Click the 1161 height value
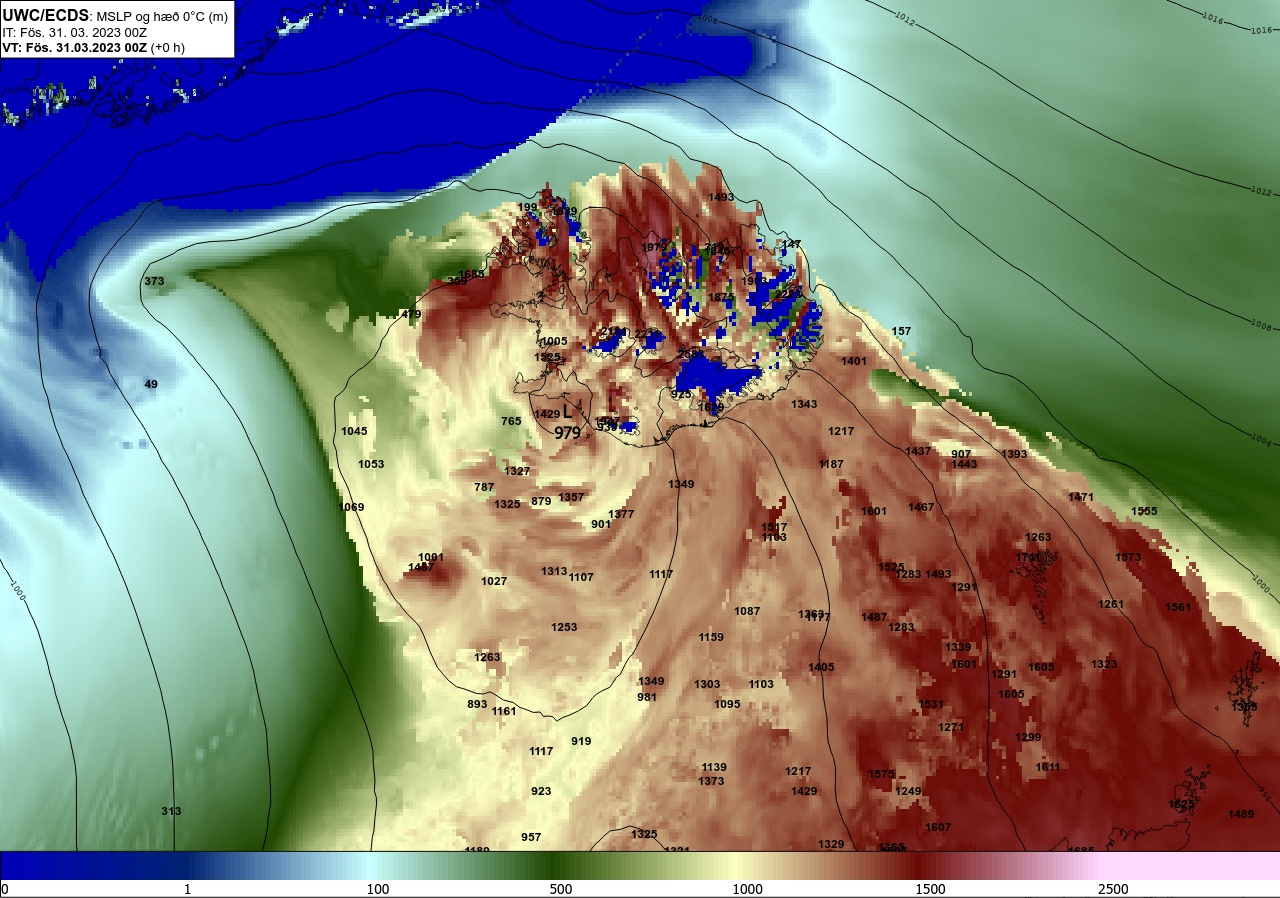Image resolution: width=1280 pixels, height=898 pixels. (x=504, y=711)
